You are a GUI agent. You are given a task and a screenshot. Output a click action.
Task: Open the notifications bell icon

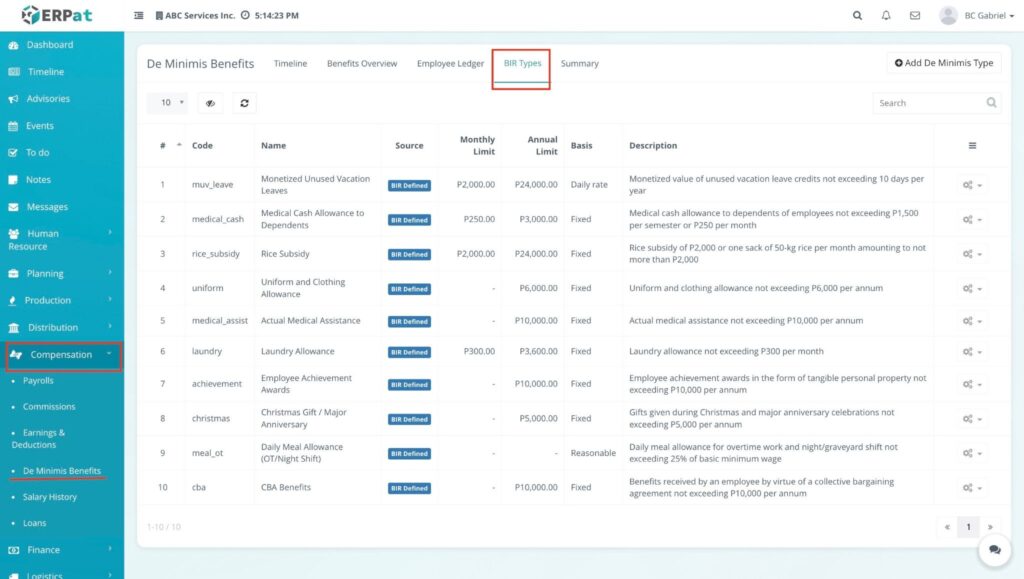(x=886, y=16)
